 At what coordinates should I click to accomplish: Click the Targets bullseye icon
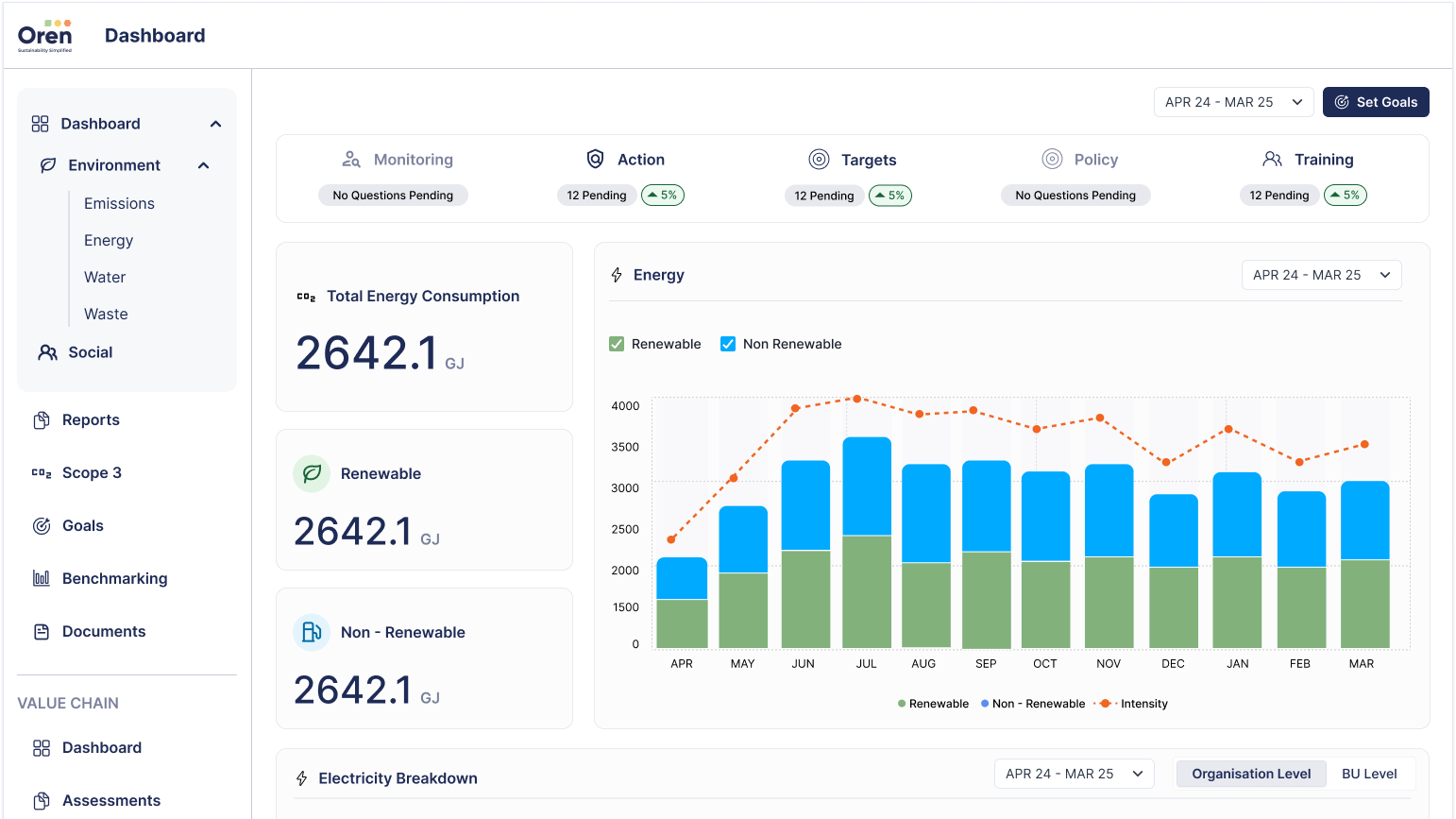[819, 160]
